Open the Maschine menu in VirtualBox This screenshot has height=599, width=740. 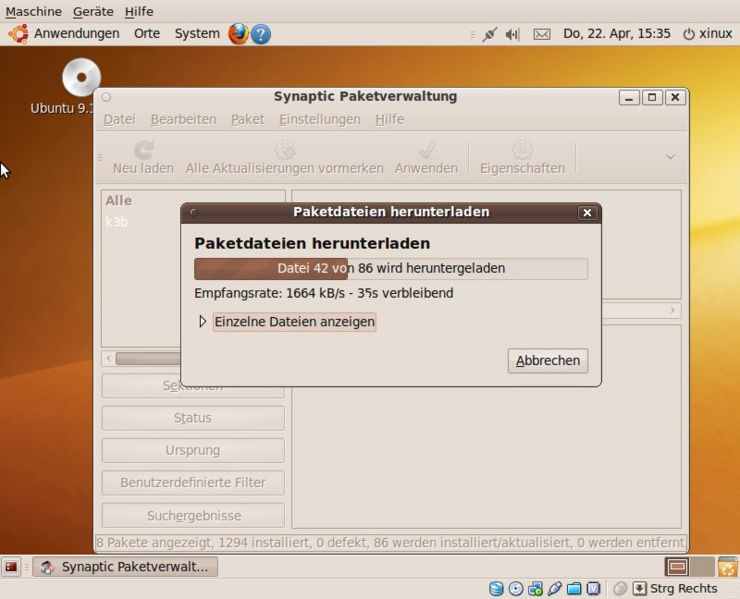coord(33,11)
